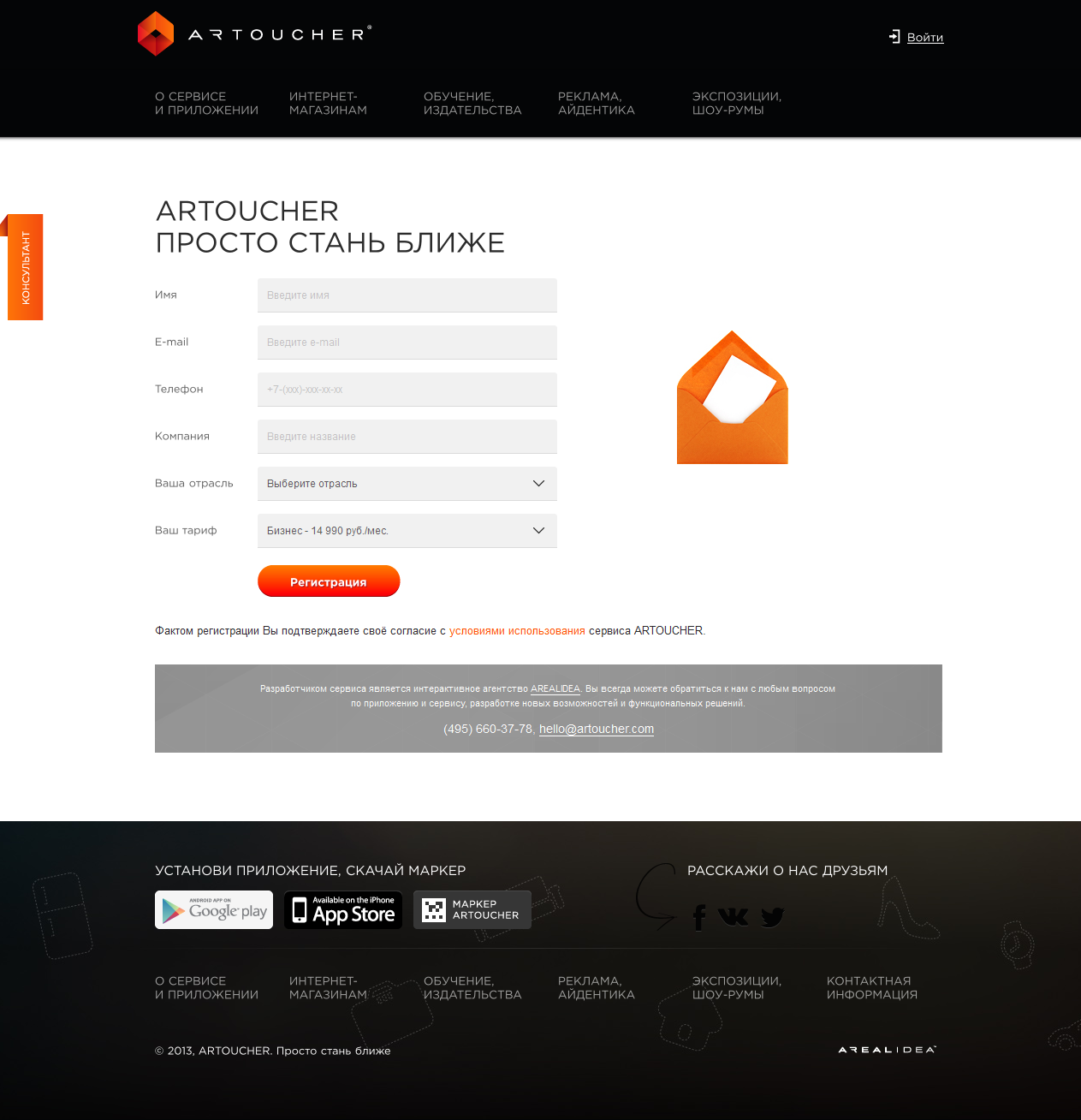
Task: Expand the Выберите отрасль dropdown
Action: pos(407,484)
